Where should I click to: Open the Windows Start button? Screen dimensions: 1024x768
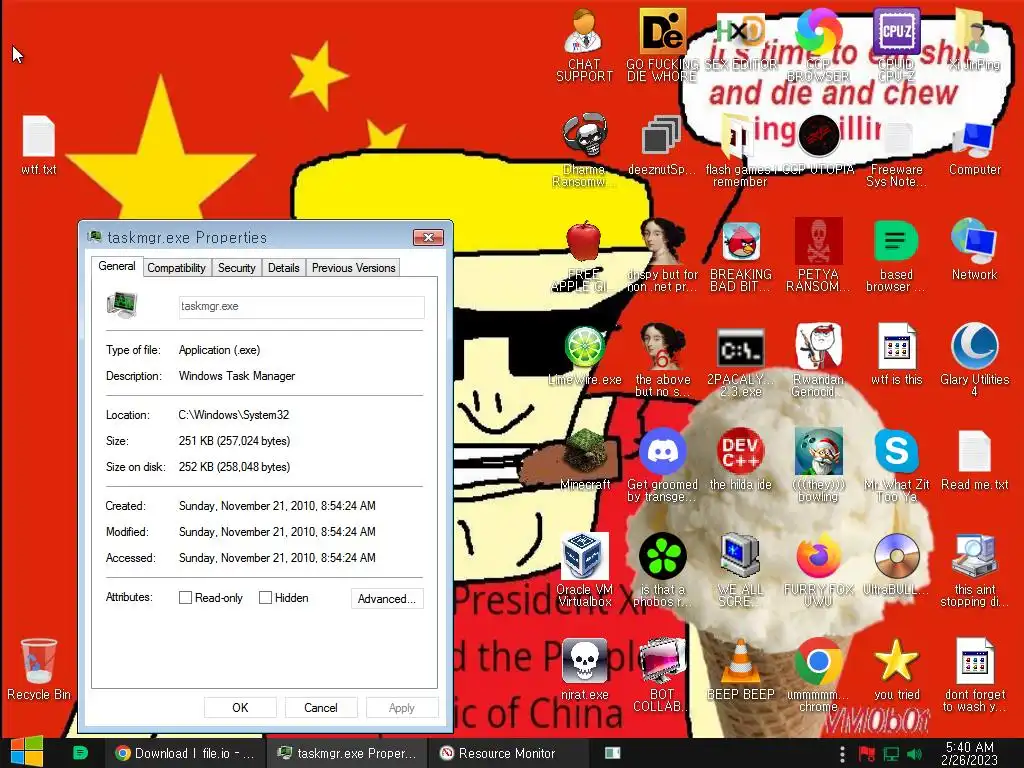[x=27, y=752]
